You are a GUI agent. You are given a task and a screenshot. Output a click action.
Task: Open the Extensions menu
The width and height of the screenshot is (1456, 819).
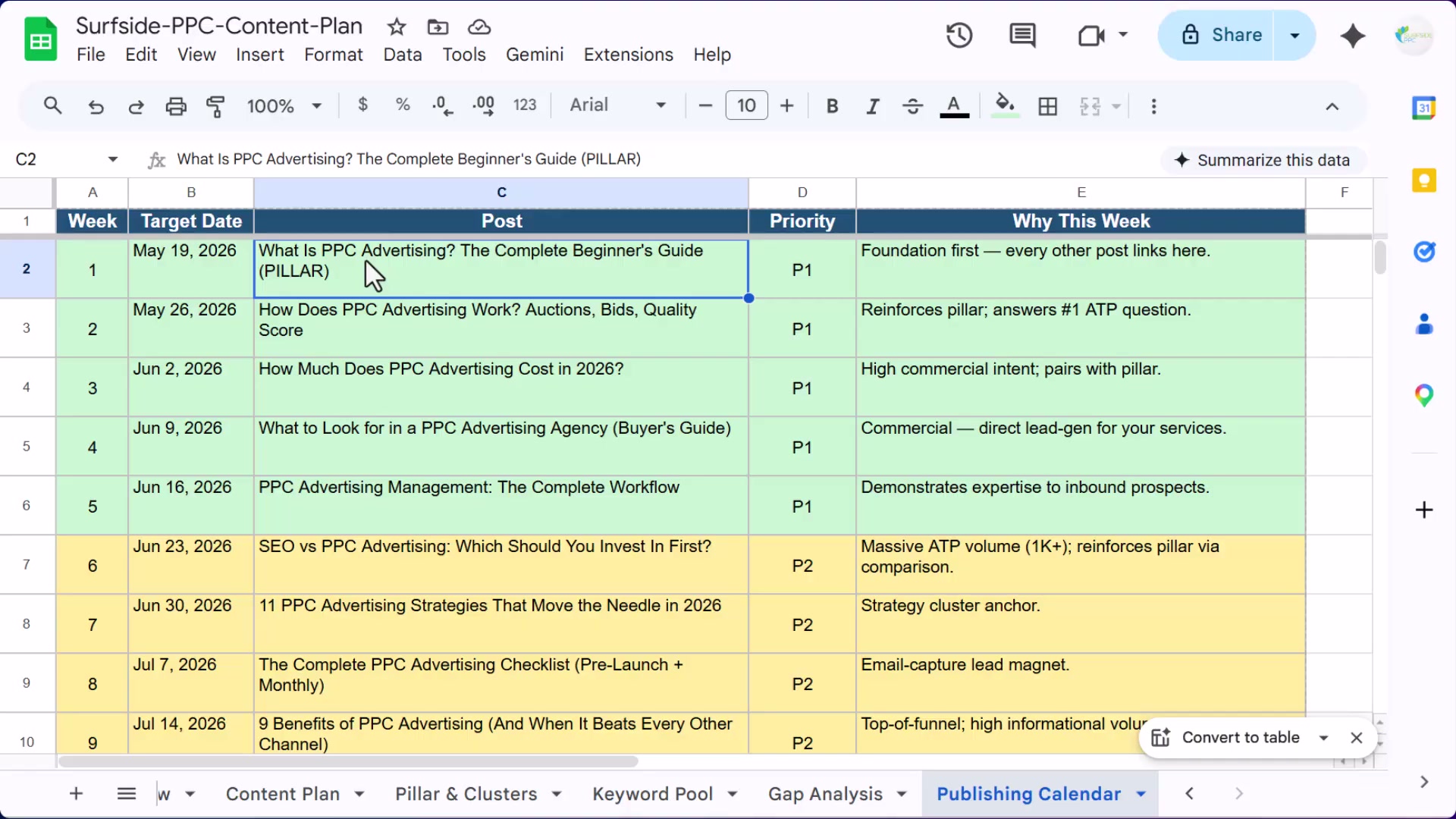point(629,55)
